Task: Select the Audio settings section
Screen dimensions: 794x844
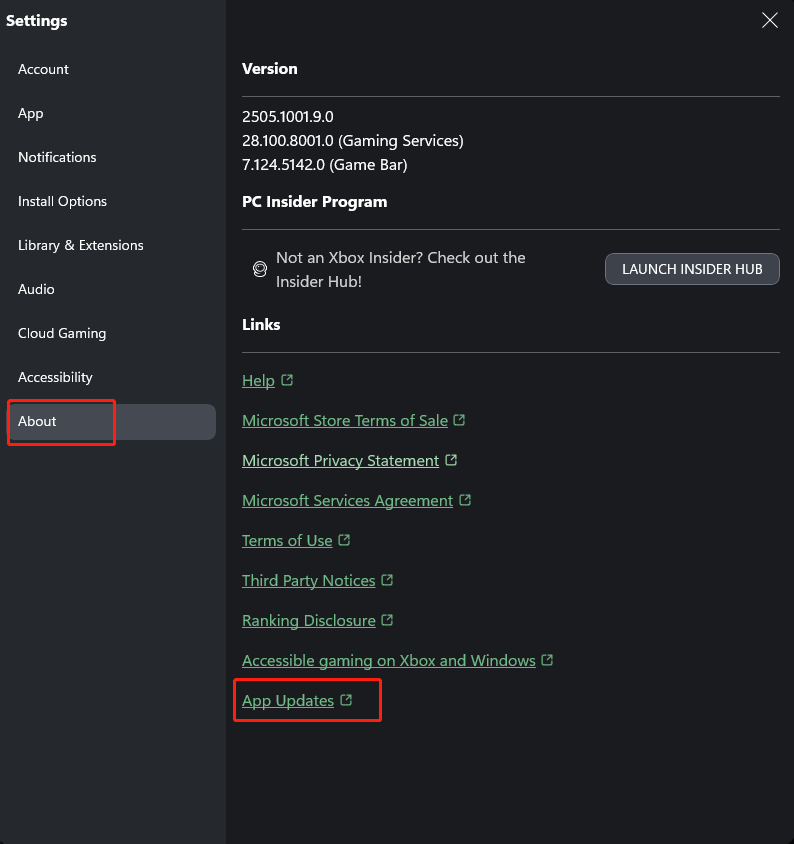Action: click(36, 289)
